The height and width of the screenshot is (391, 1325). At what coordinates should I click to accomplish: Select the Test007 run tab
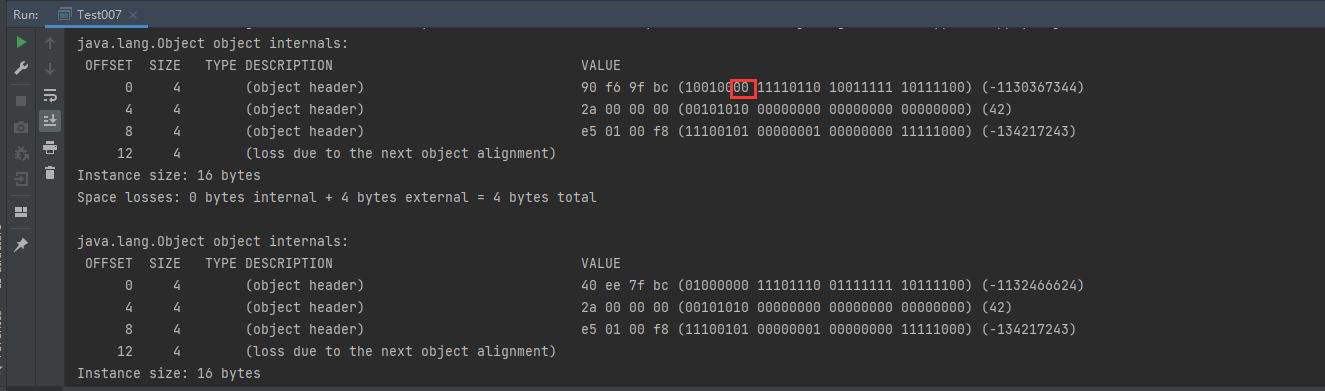point(97,14)
